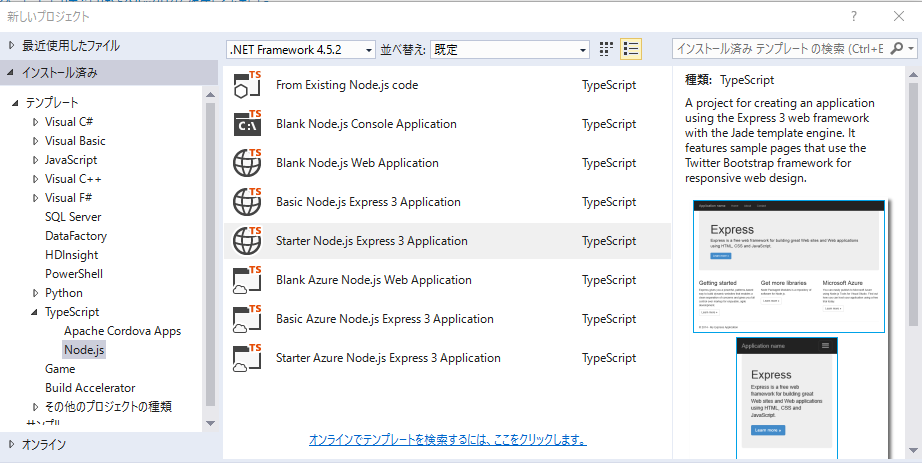
Task: Select the Python template category
Action: 64,293
